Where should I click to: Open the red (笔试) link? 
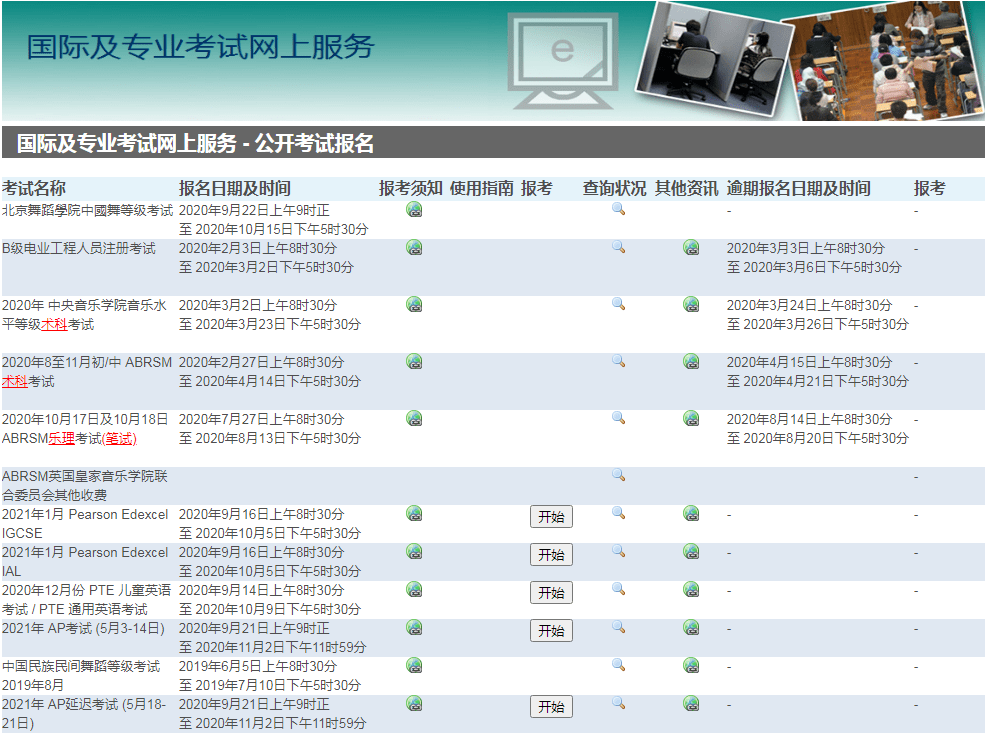(119, 438)
